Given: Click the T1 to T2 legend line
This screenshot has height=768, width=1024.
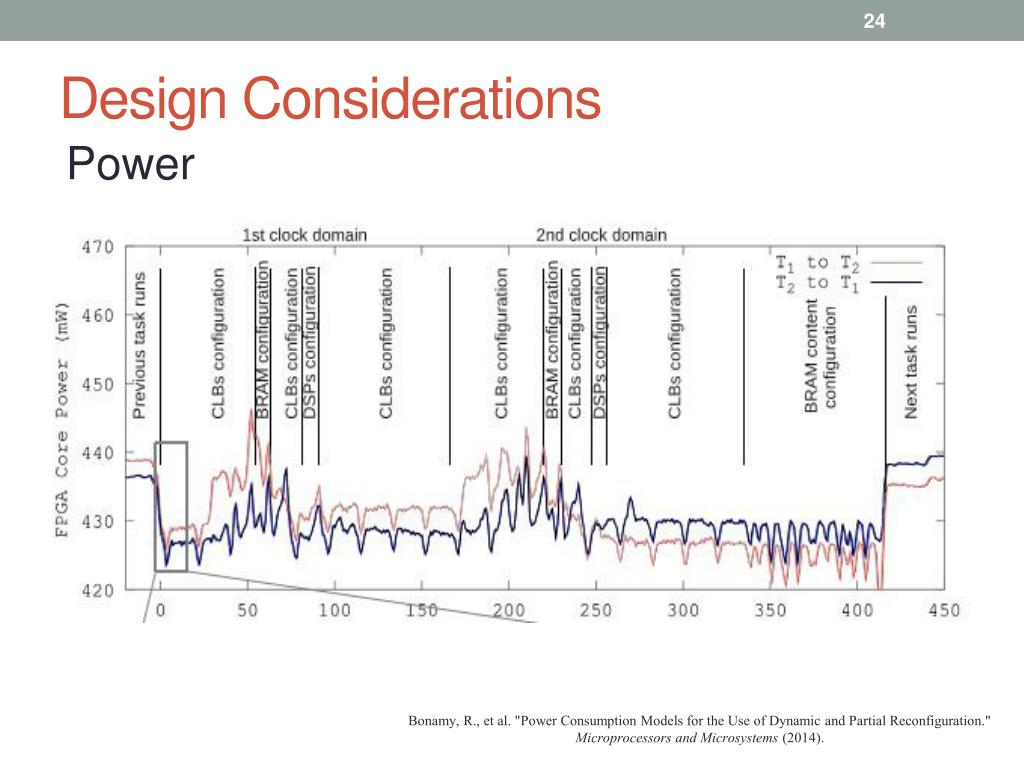Looking at the screenshot, I should (x=896, y=263).
